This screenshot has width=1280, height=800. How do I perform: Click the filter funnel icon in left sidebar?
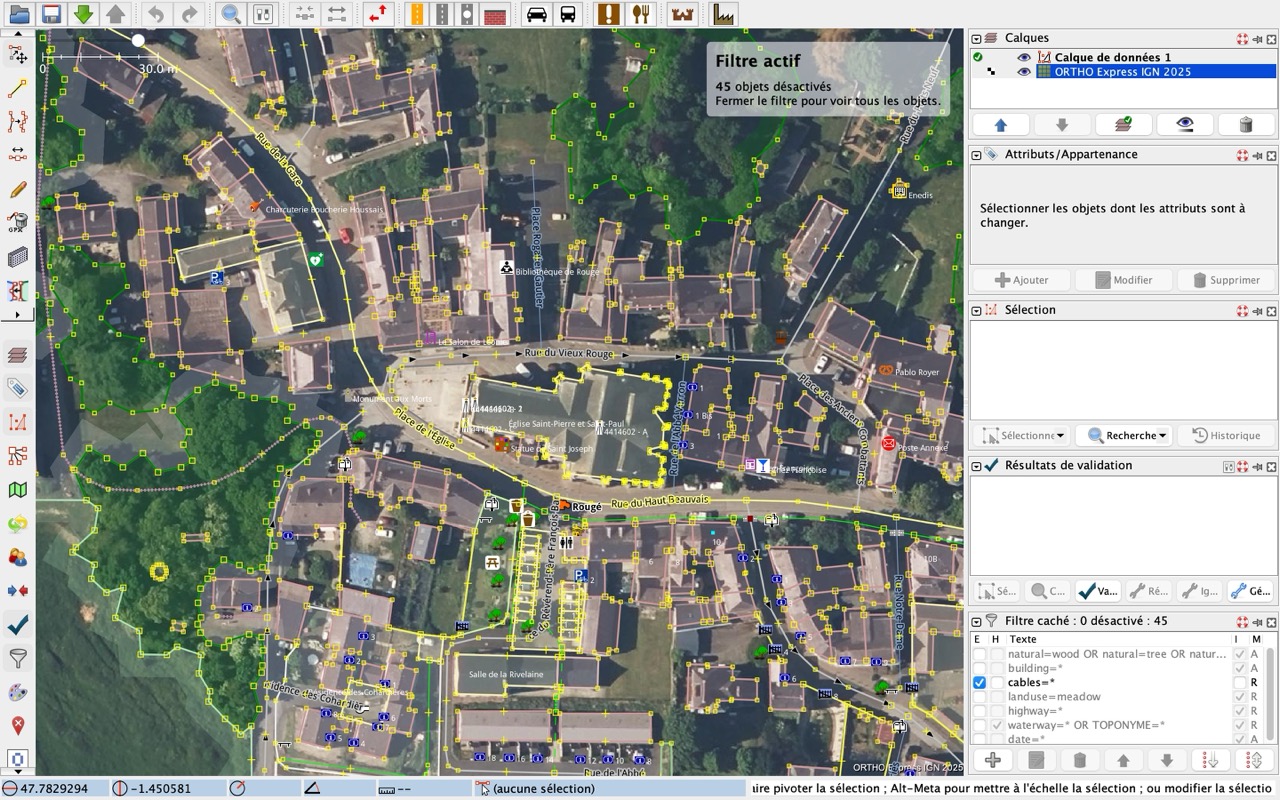[x=17, y=658]
